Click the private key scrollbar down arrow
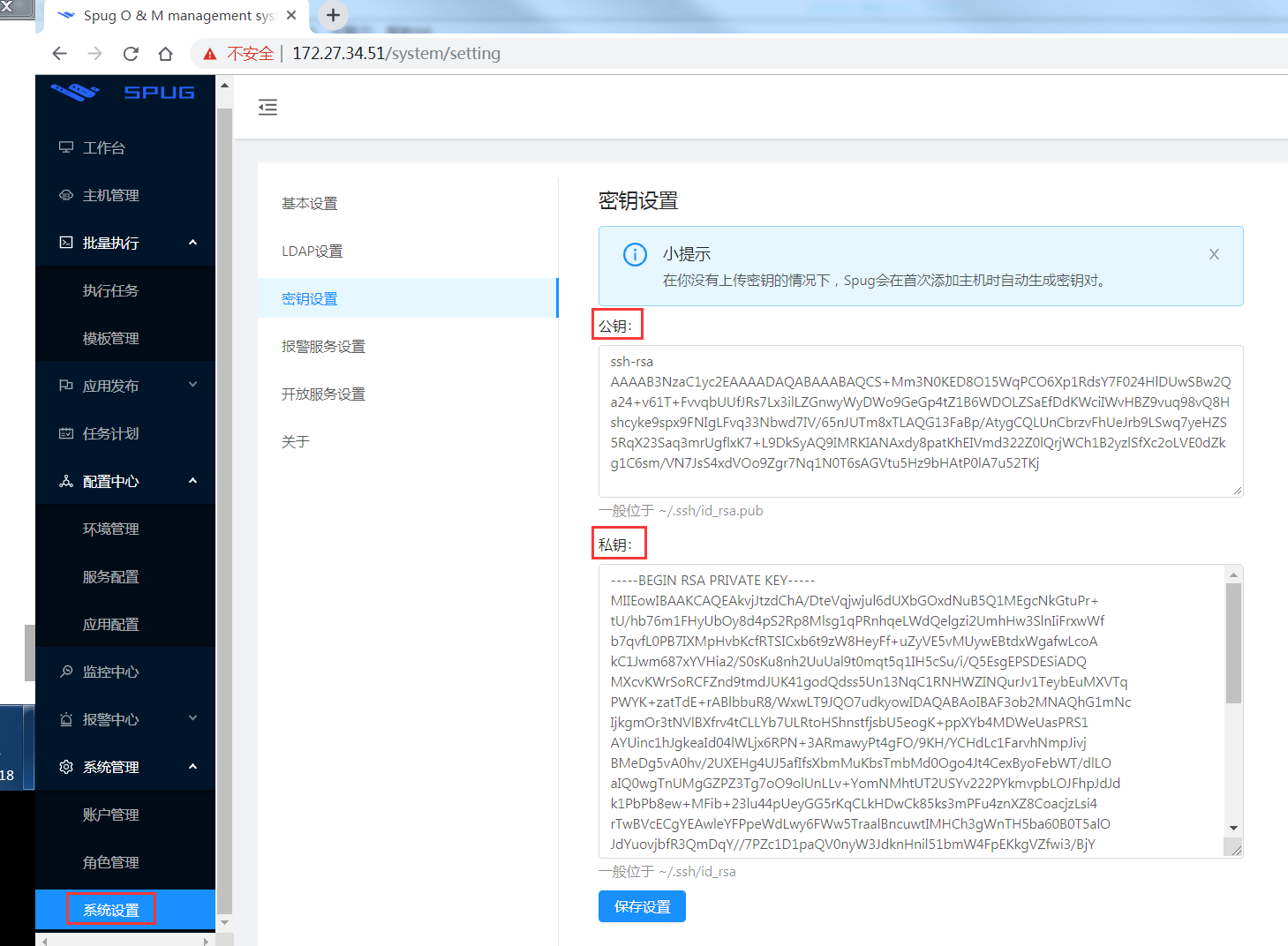 (1233, 828)
